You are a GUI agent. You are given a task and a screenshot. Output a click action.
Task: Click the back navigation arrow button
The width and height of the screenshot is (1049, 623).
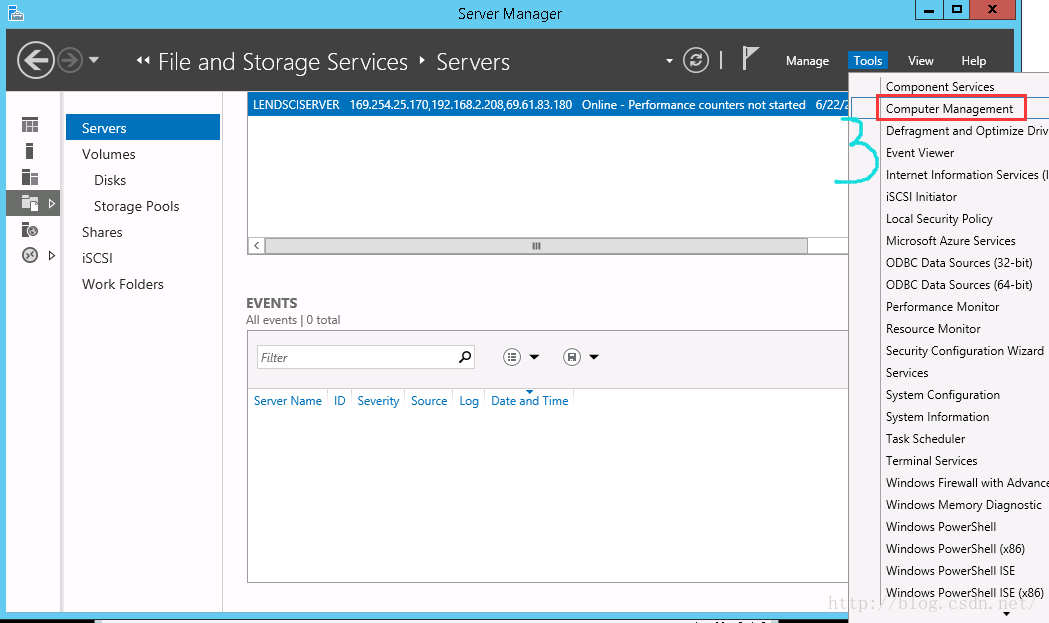[35, 60]
